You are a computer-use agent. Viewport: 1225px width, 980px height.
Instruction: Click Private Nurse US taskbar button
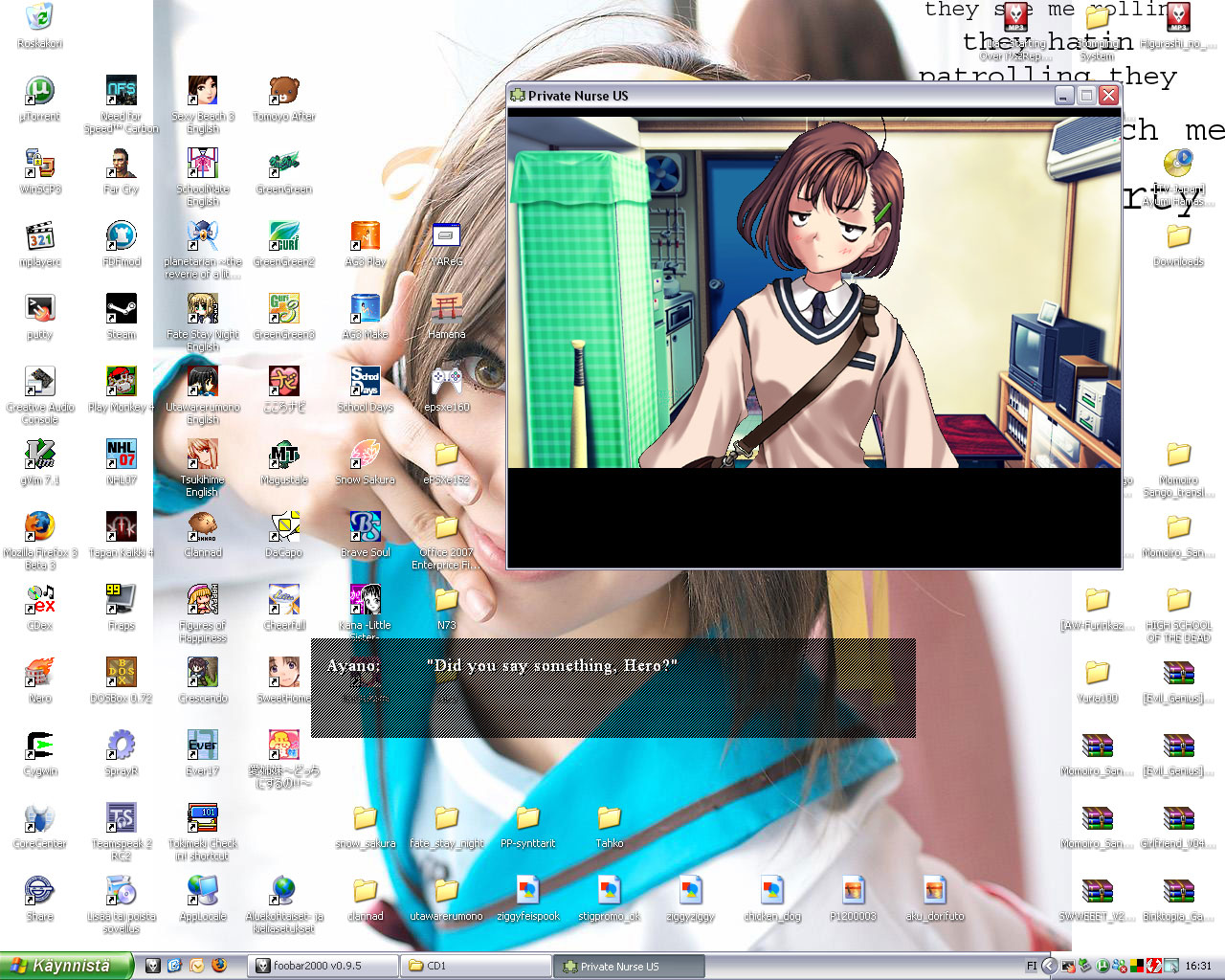point(630,966)
